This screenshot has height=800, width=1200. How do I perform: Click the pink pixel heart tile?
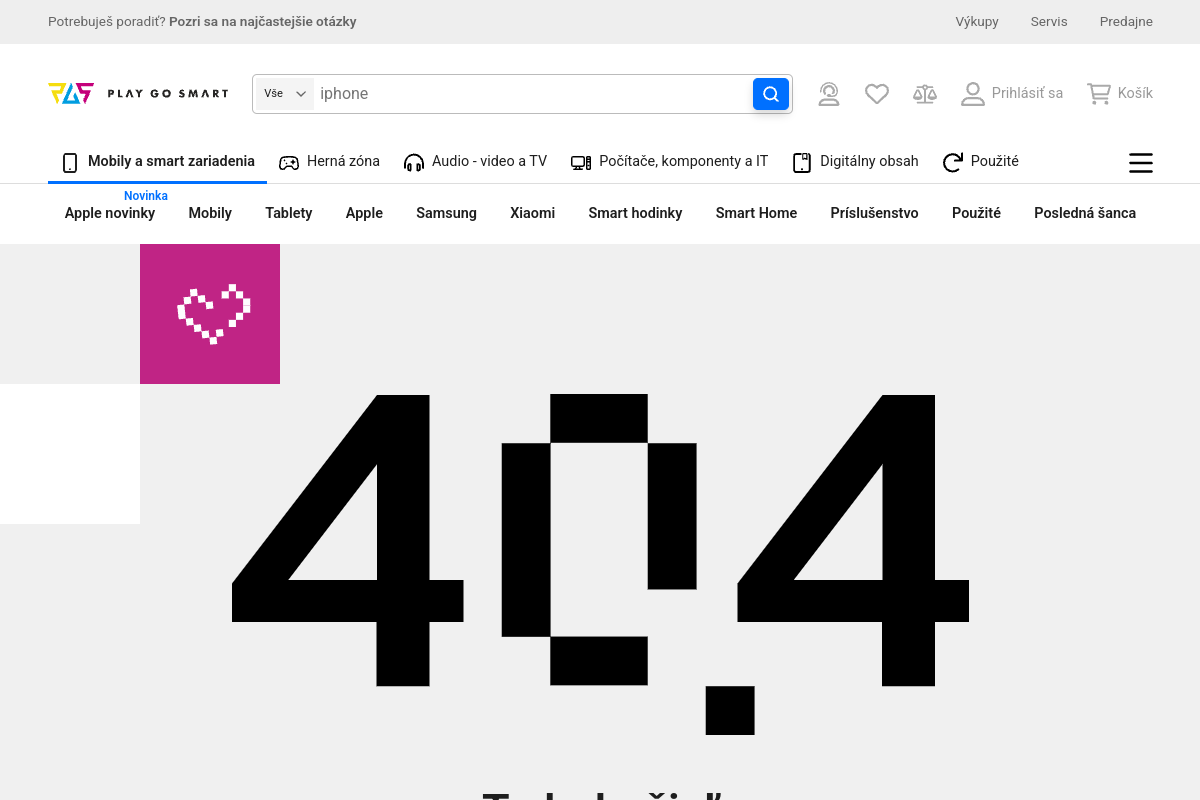(x=210, y=314)
